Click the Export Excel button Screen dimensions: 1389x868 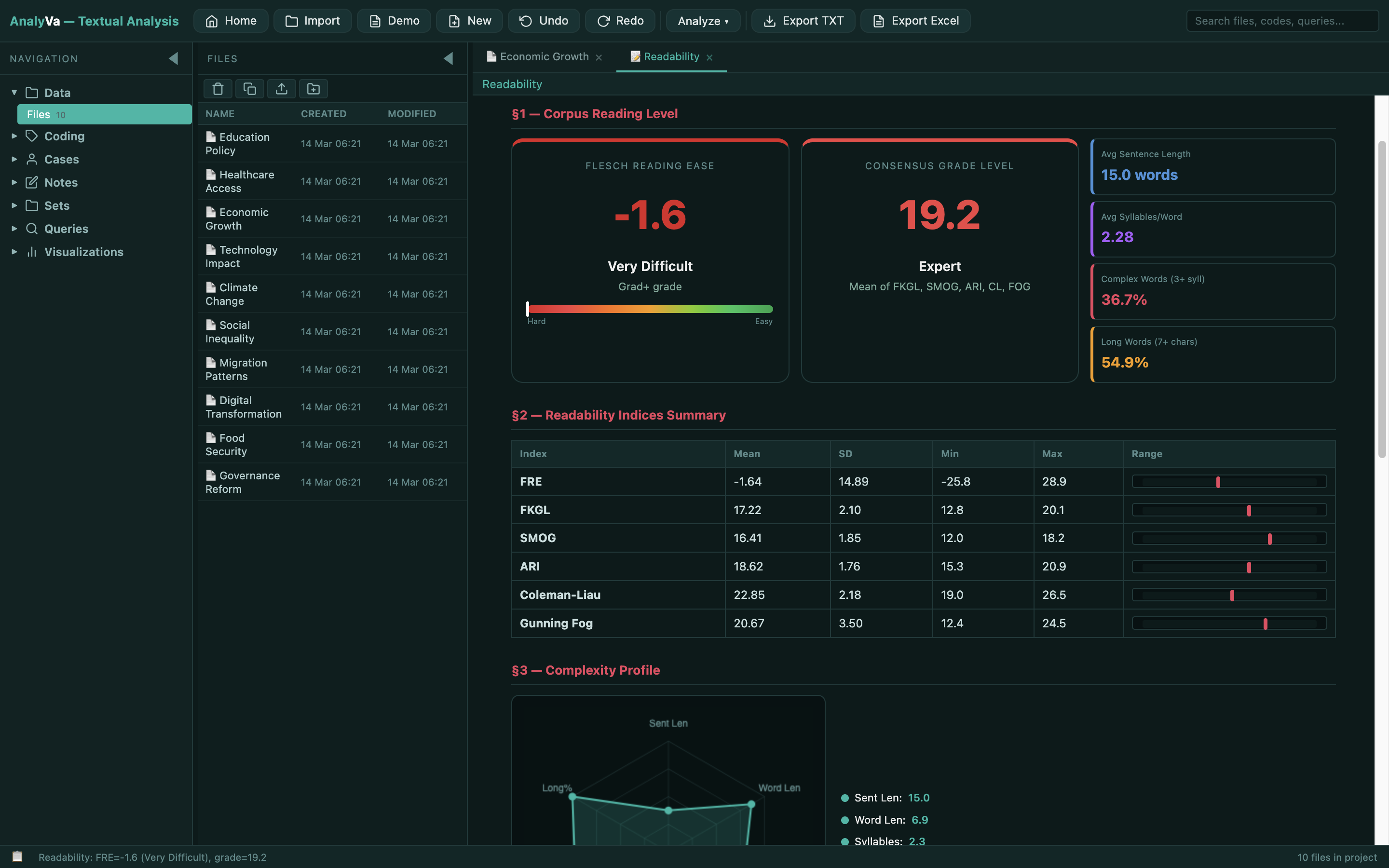pyautogui.click(x=915, y=21)
